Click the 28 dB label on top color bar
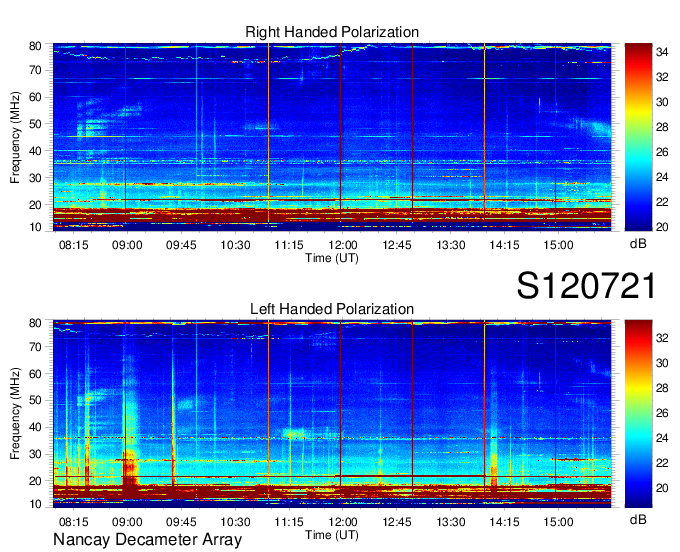Screen dimensions: 680x552 point(662,127)
